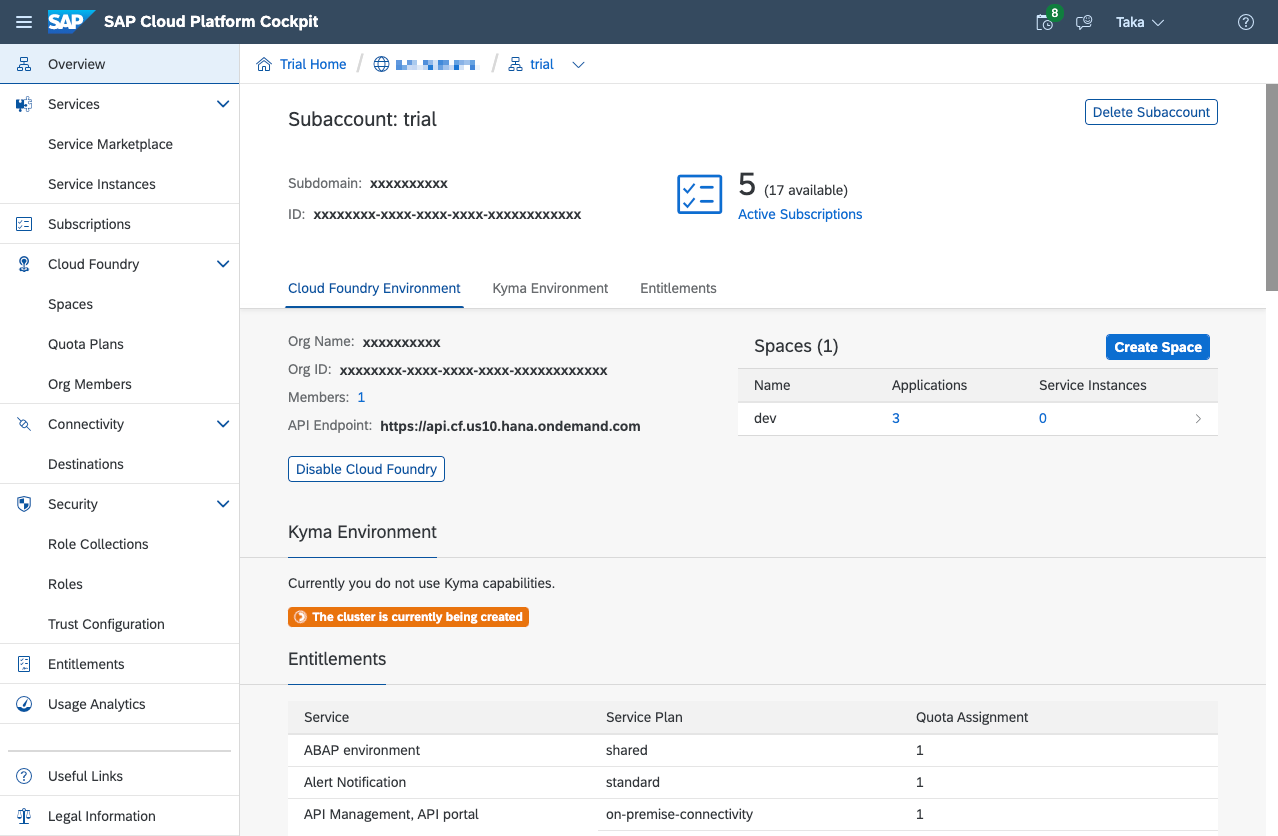This screenshot has width=1278, height=836.
Task: Open Destinations in sidebar
Action: pos(86,464)
